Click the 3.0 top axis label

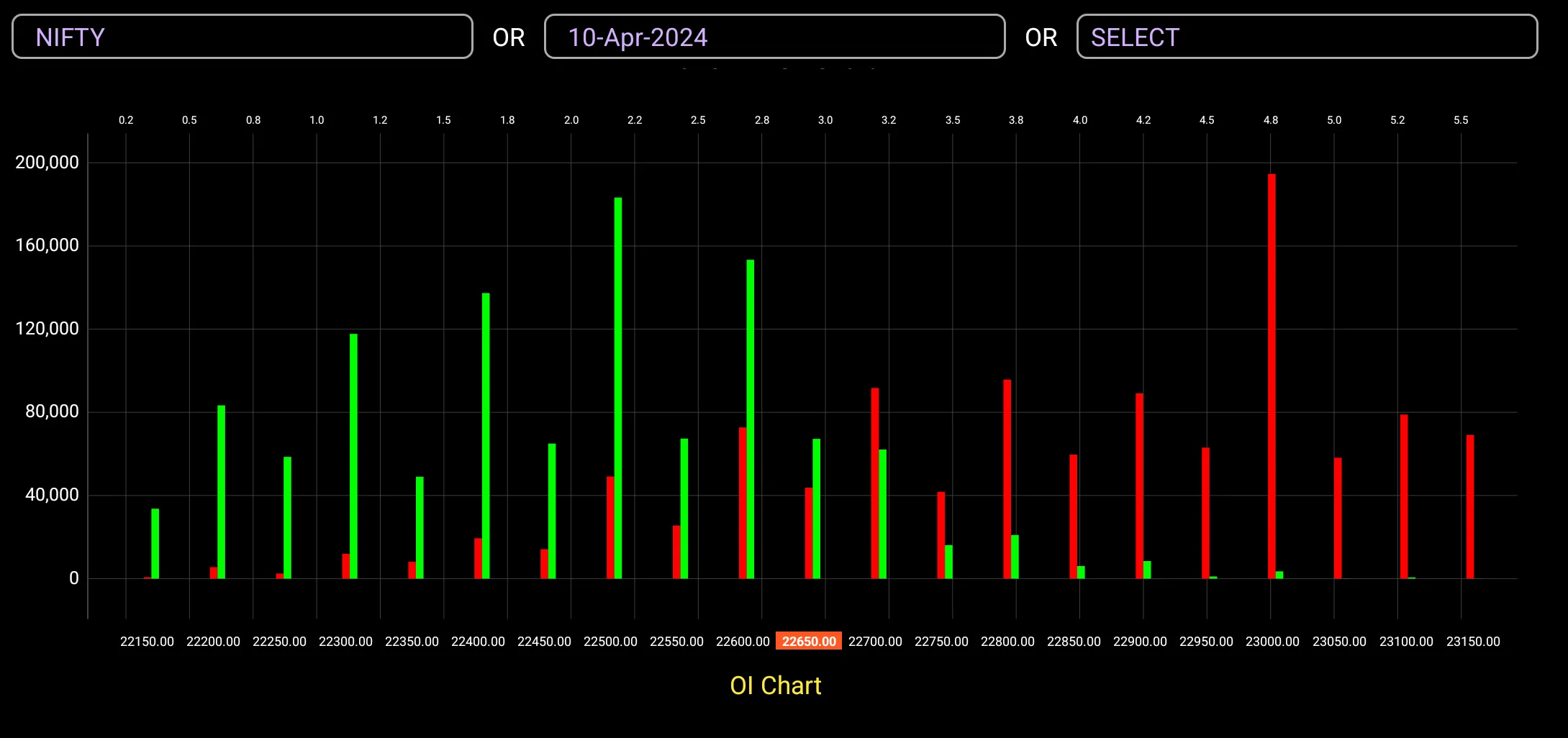(825, 120)
